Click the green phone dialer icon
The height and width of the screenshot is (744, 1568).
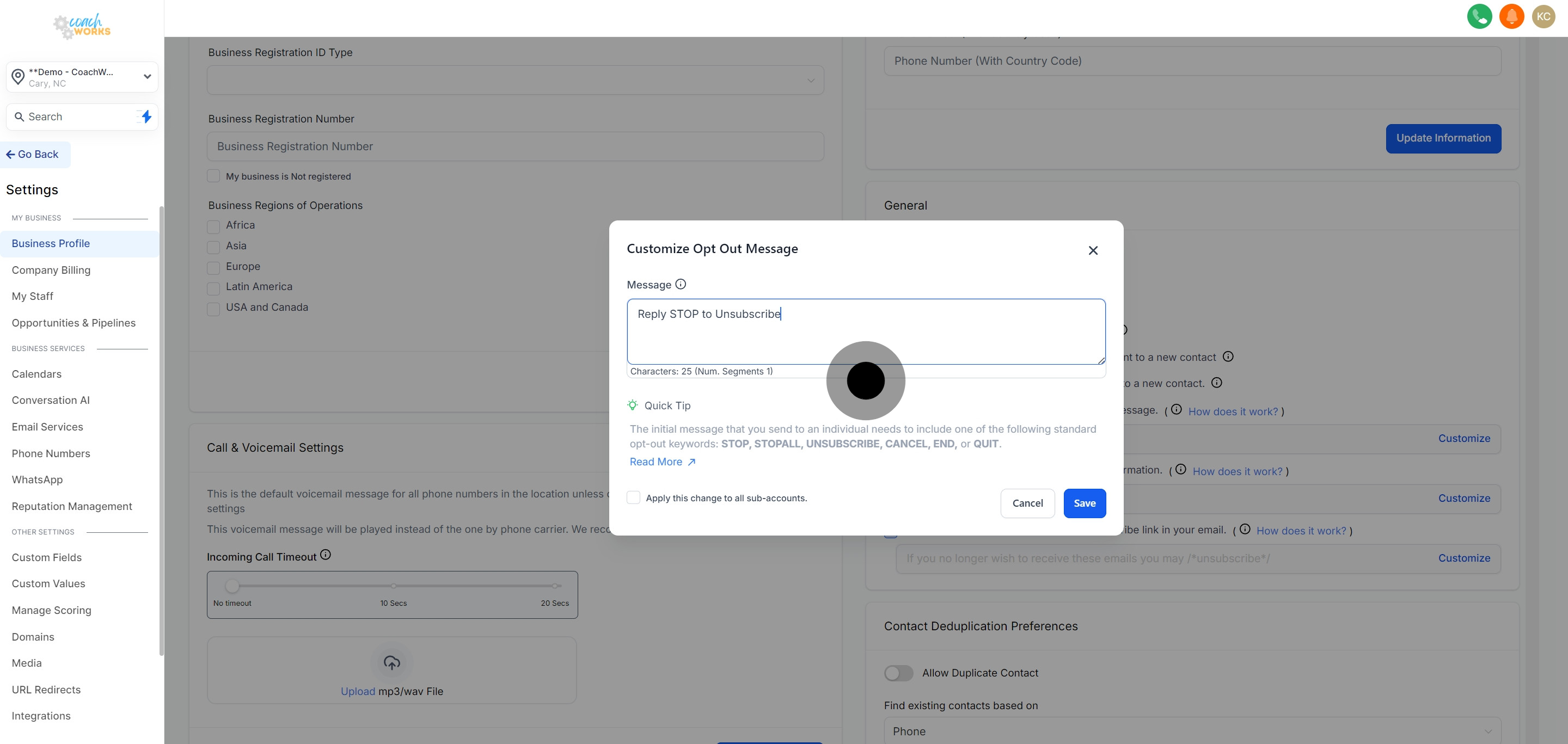[x=1479, y=16]
